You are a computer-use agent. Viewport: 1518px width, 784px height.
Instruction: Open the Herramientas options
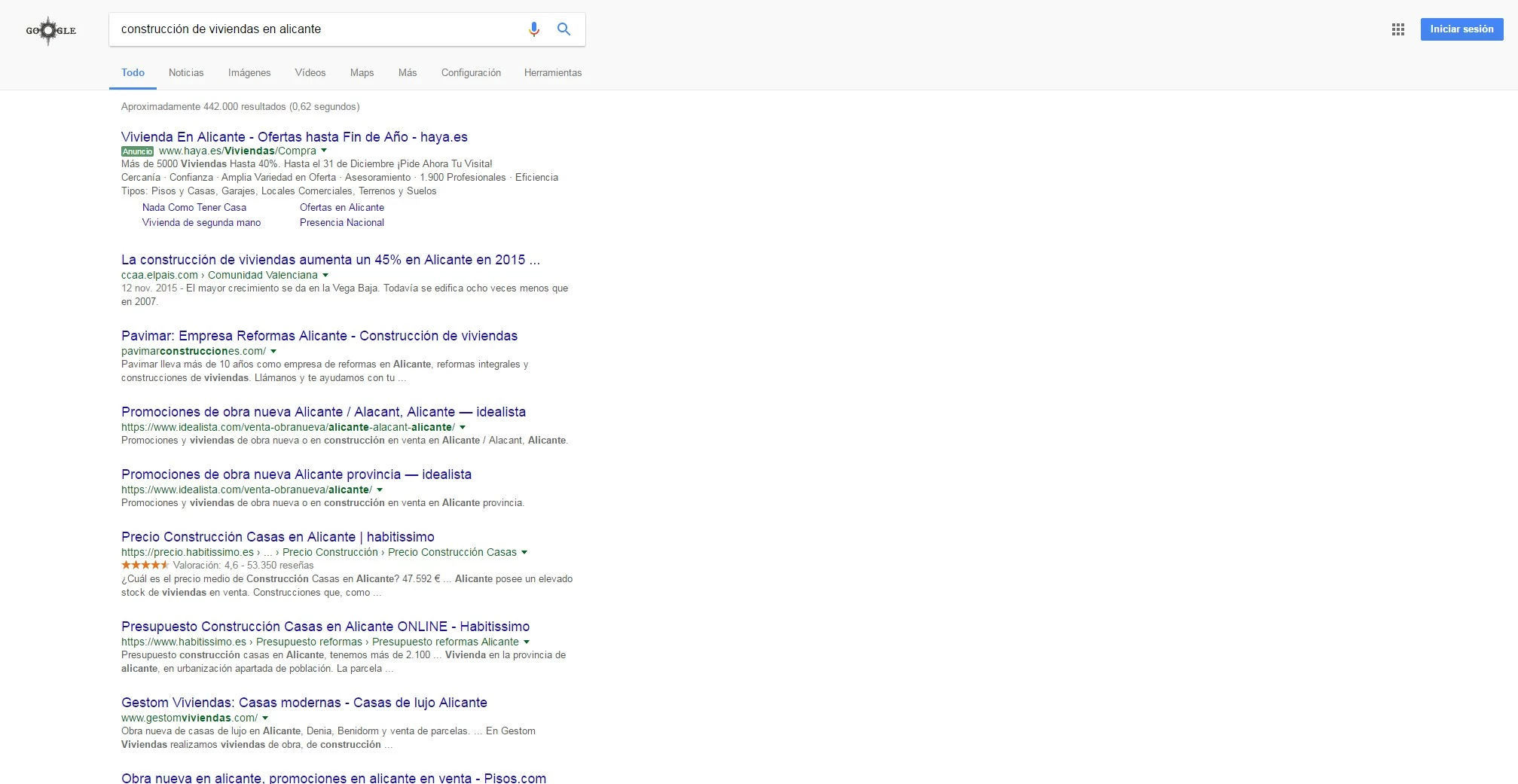(x=553, y=73)
